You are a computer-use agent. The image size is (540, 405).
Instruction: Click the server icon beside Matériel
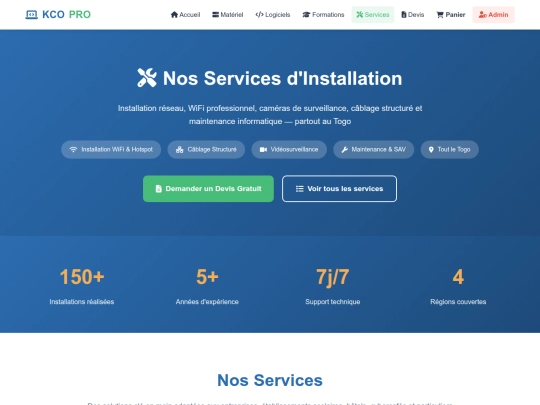tap(216, 14)
